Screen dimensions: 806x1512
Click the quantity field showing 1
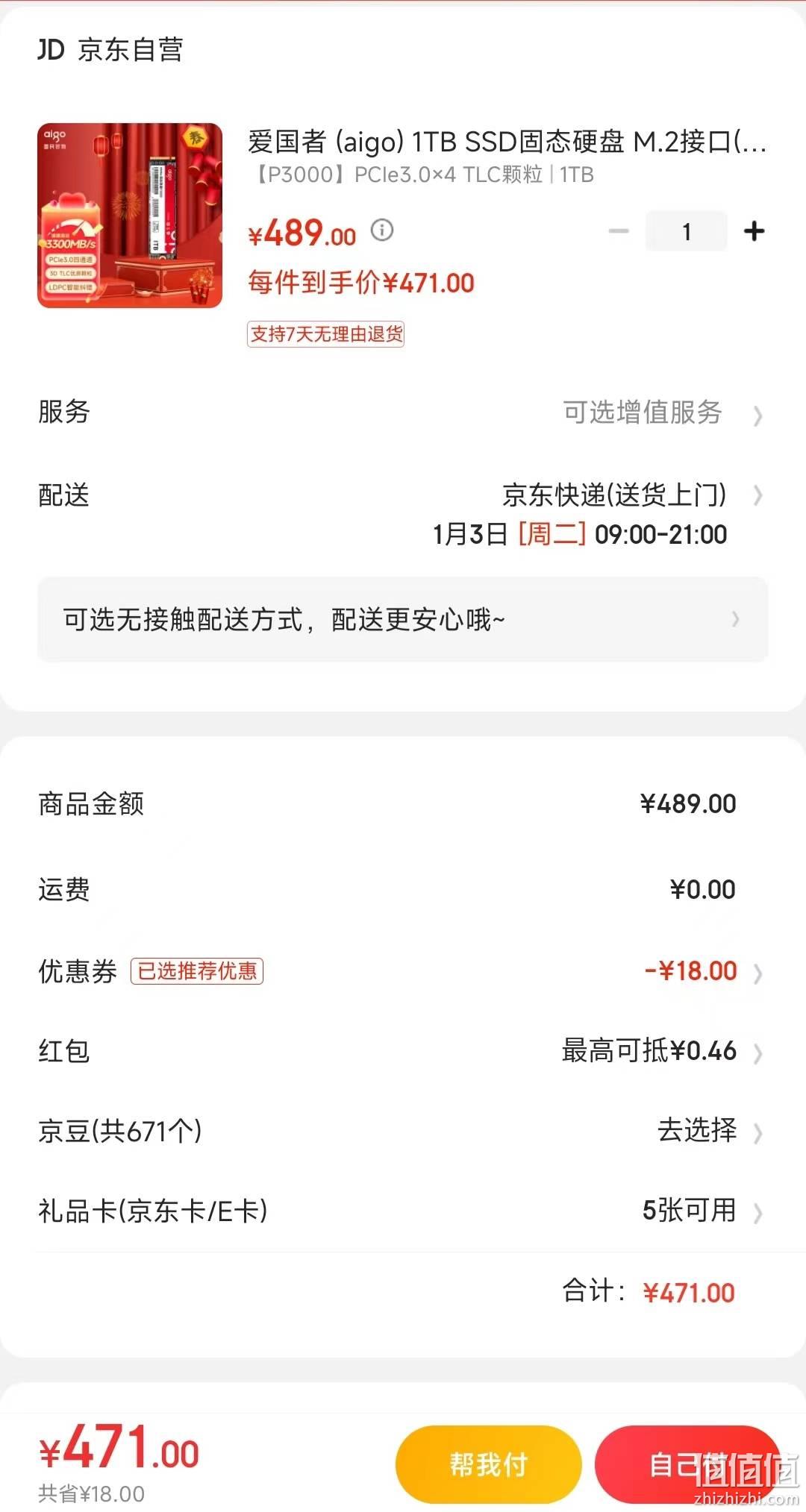pyautogui.click(x=686, y=231)
